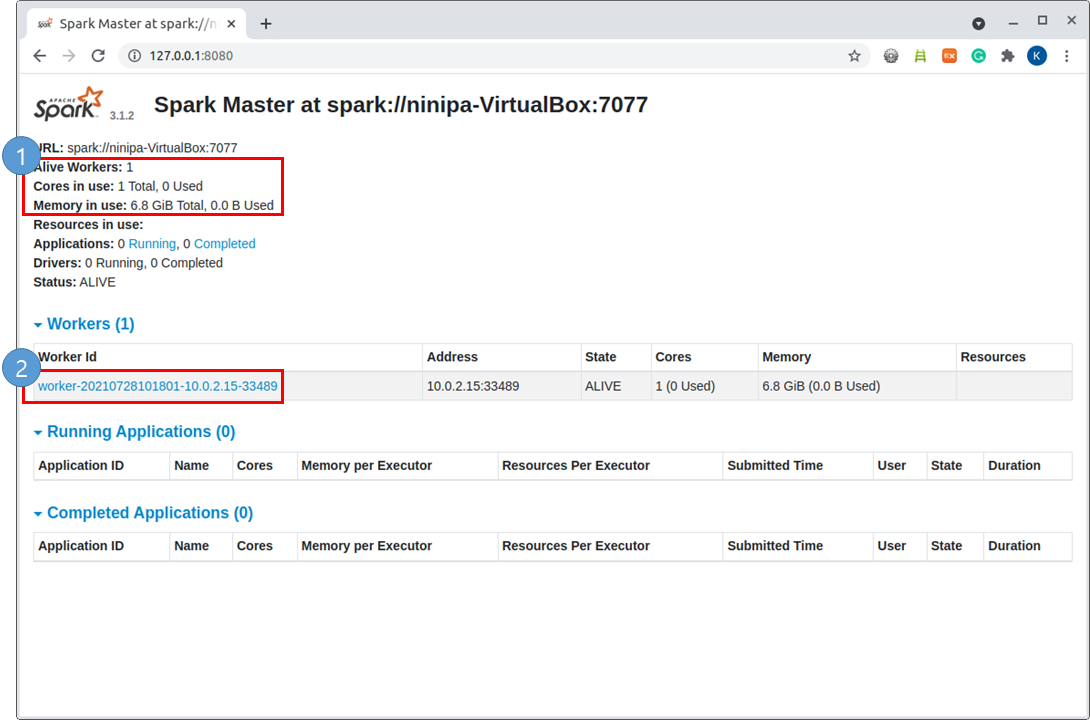
Task: Click the URL spark://ninipa-VirtualBox:7077 line
Action: coord(136,148)
